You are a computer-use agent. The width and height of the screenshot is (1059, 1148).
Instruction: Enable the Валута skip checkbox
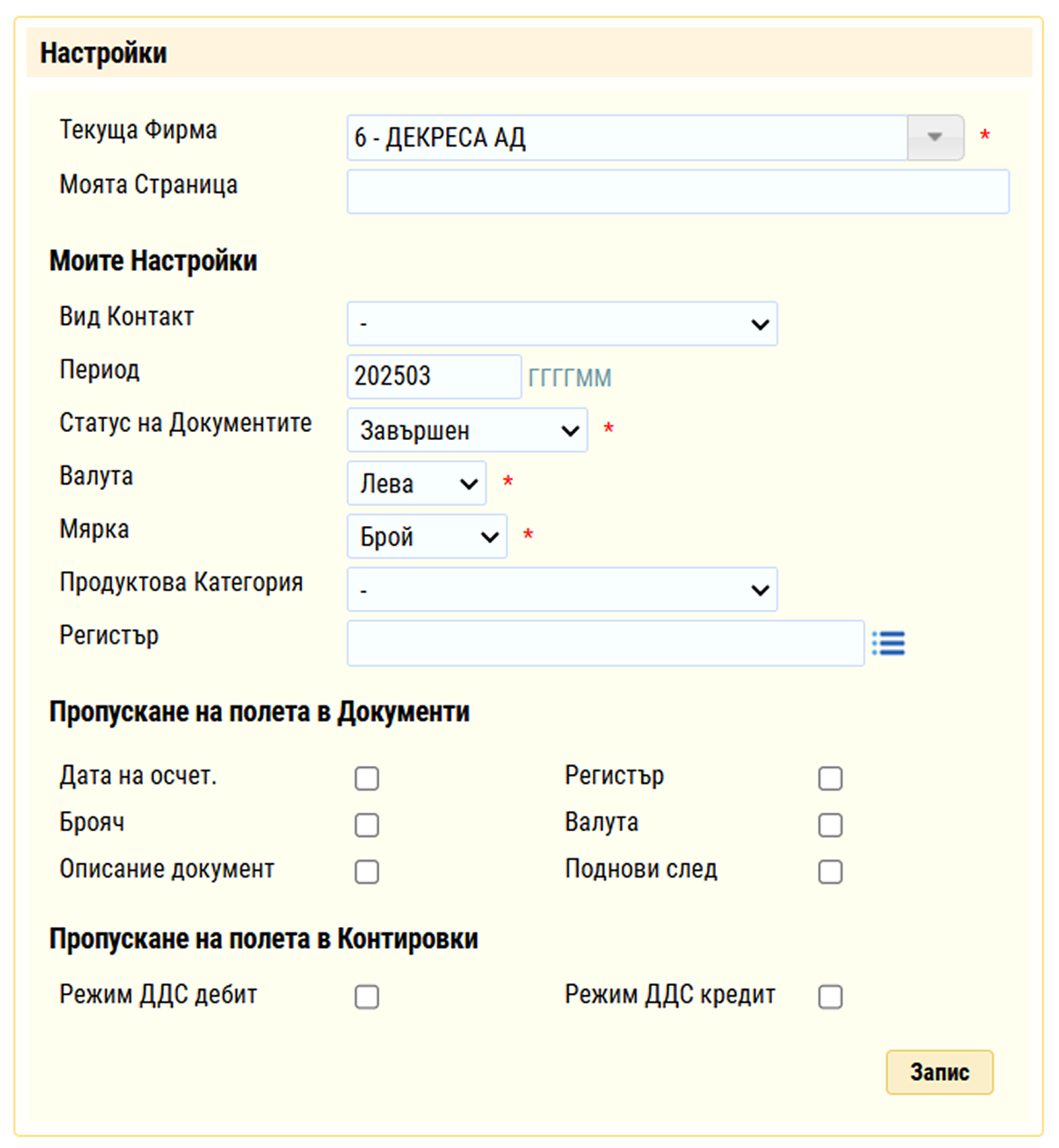[830, 825]
